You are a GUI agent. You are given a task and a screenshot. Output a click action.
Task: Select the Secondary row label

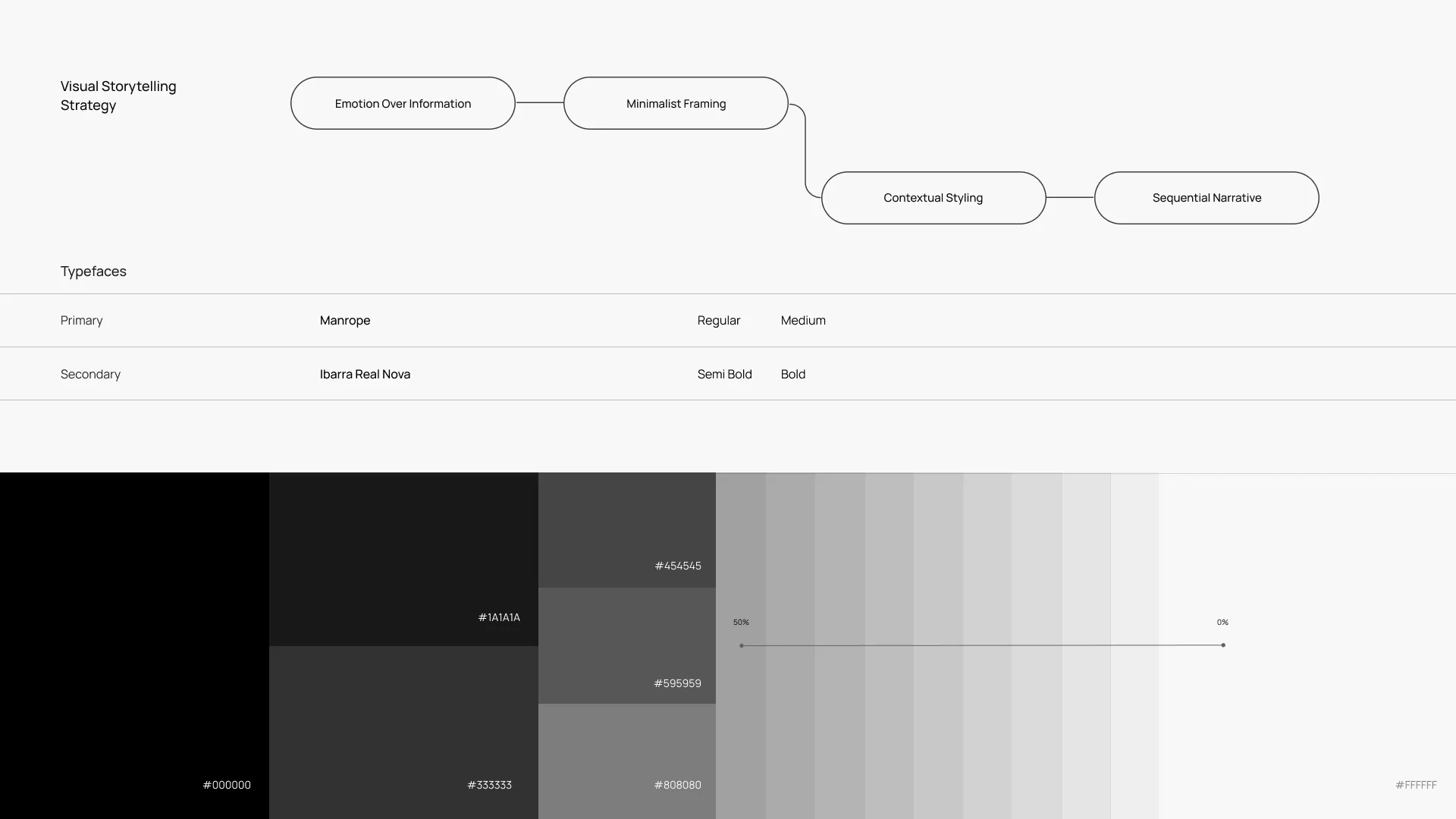[x=90, y=374]
